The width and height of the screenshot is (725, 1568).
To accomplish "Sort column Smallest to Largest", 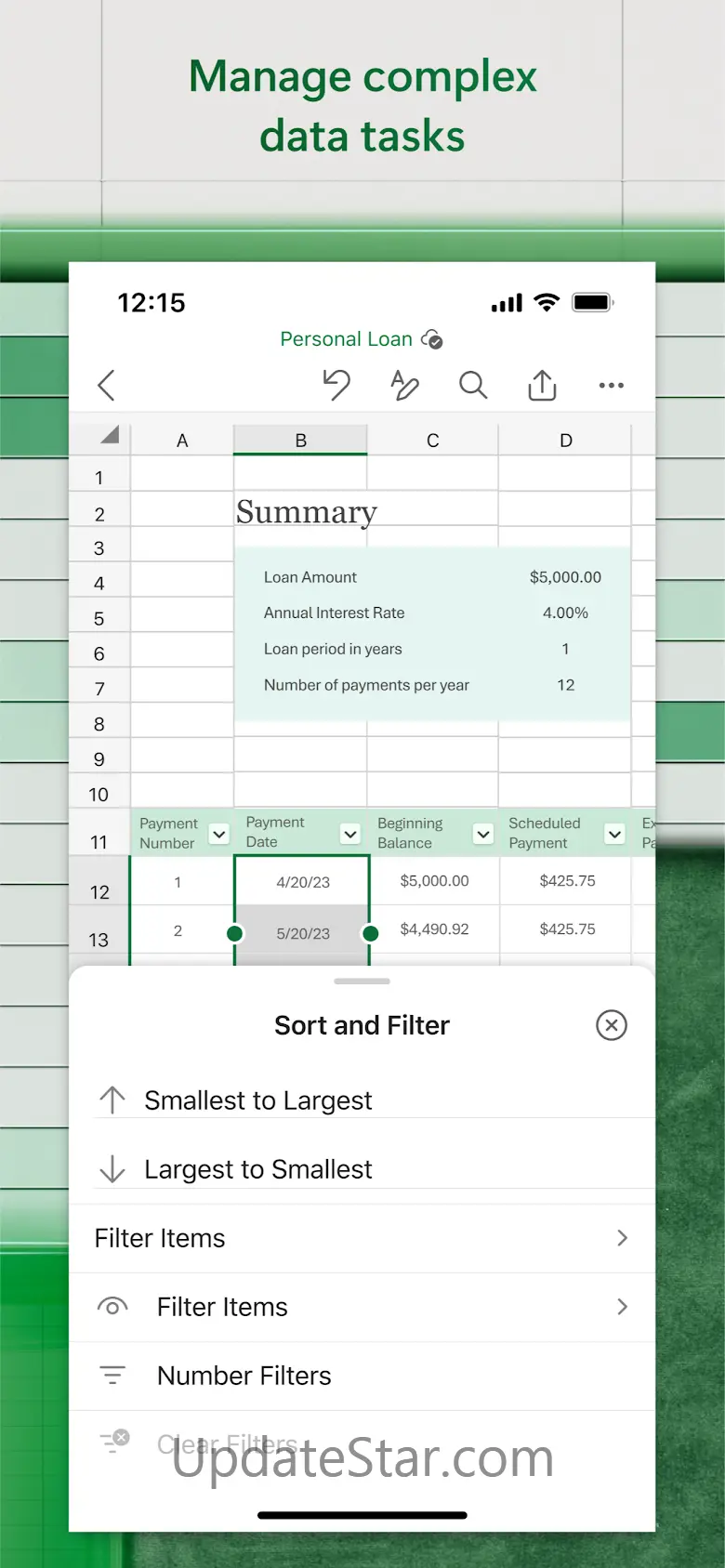I will point(257,1100).
